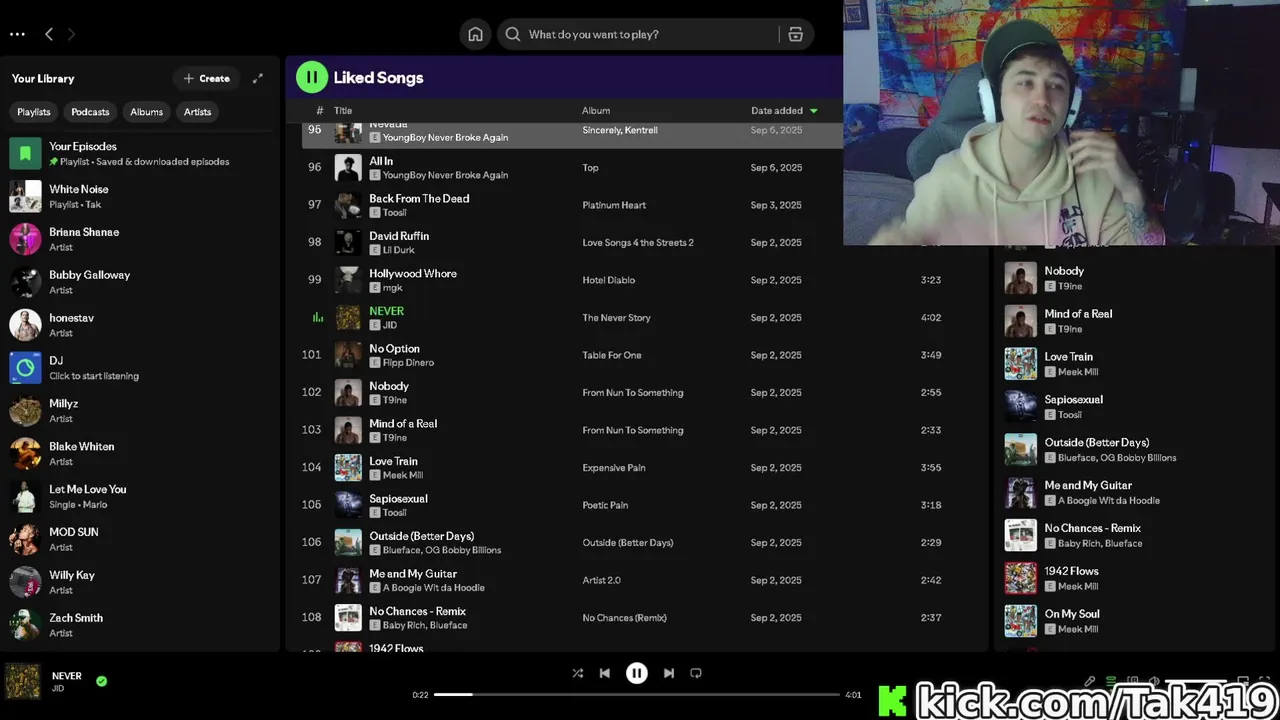1280x720 pixels.
Task: Open Willy Kay artist in library
Action: click(140, 583)
